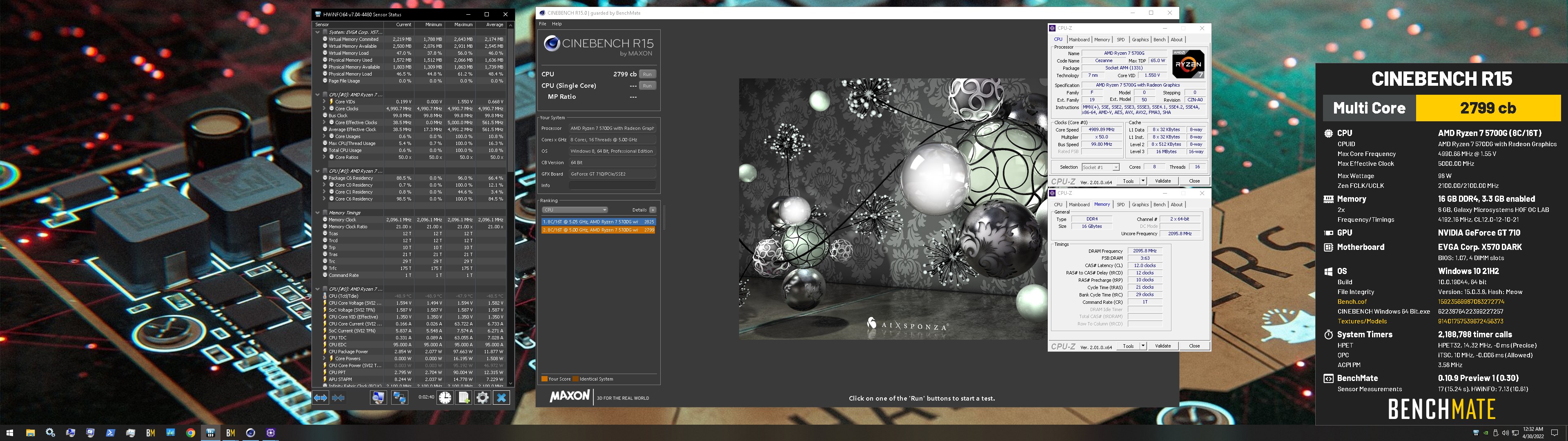Open the performance monitor graph taskbar icon
Viewport: 1568px width, 441px height.
[130, 433]
